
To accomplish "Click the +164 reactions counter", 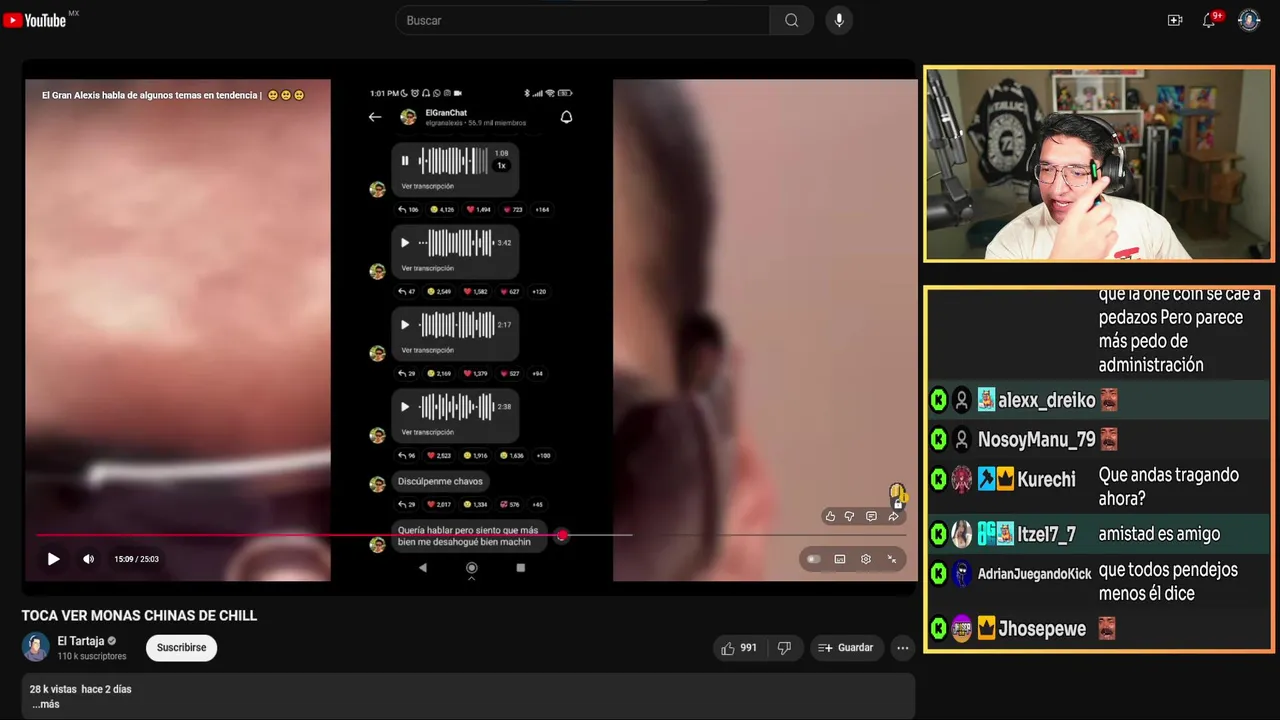I will (x=542, y=210).
